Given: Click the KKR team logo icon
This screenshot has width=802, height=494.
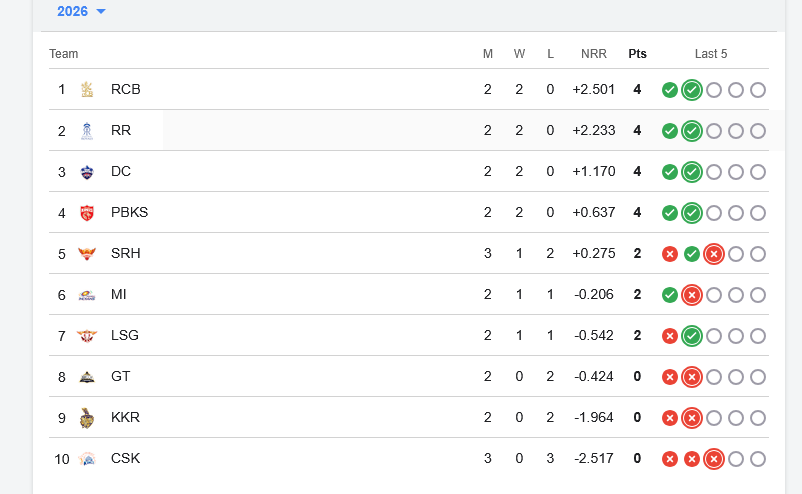Looking at the screenshot, I should 88,417.
